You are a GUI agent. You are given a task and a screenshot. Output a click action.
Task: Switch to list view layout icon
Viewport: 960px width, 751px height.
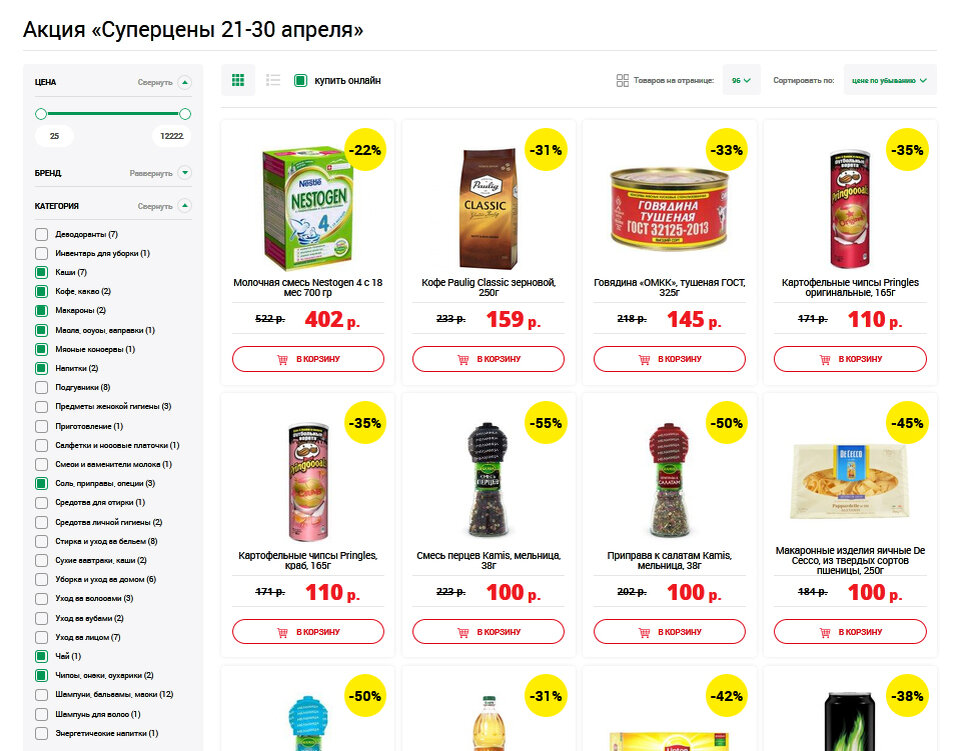coord(273,80)
